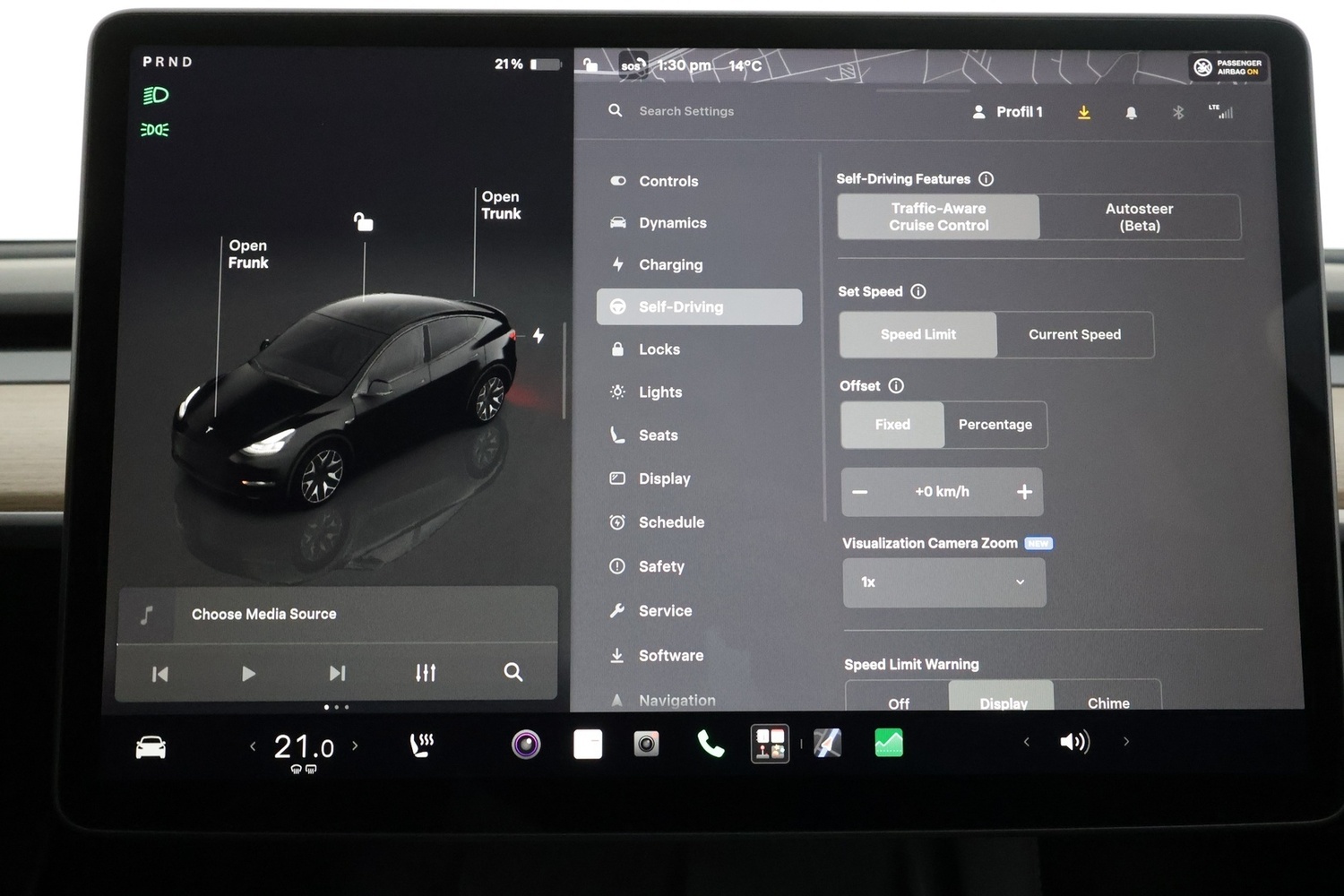Set speed to Current Speed
Image resolution: width=1344 pixels, height=896 pixels.
[x=1075, y=334]
